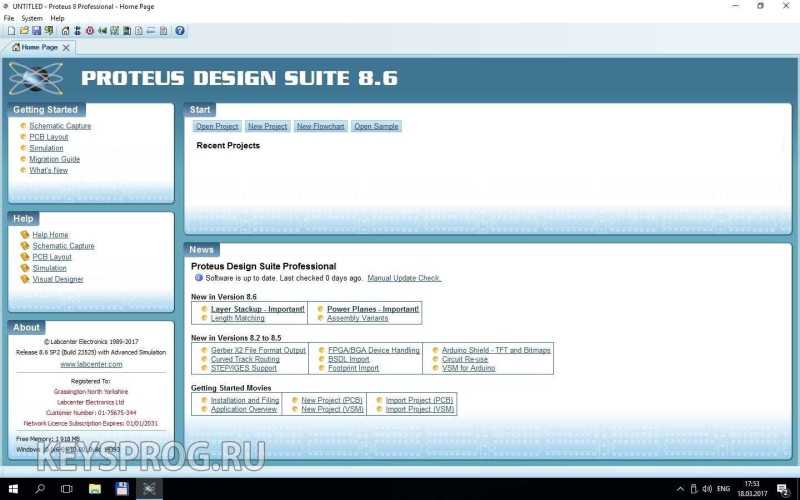Open Simulation link under Getting Started

coord(46,148)
